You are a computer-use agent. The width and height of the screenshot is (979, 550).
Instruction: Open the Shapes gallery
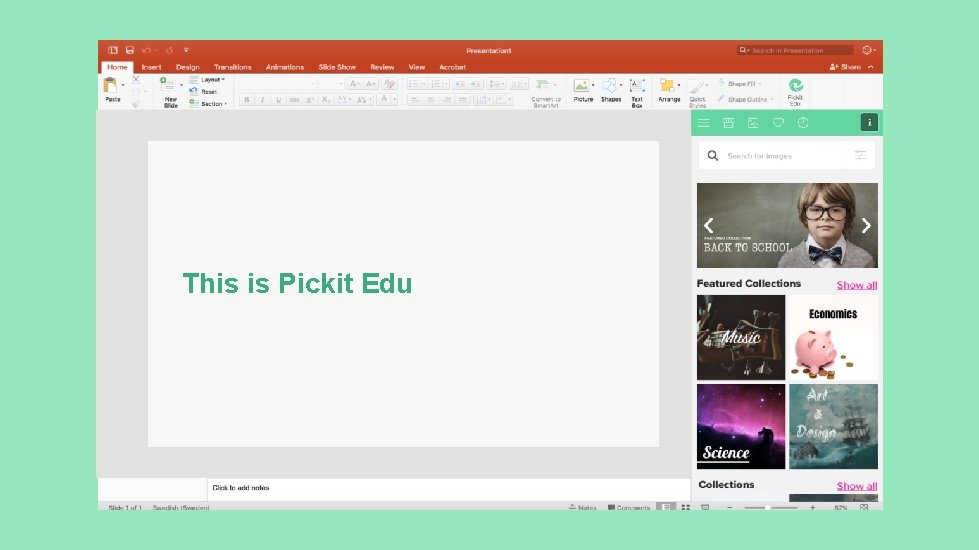point(611,91)
